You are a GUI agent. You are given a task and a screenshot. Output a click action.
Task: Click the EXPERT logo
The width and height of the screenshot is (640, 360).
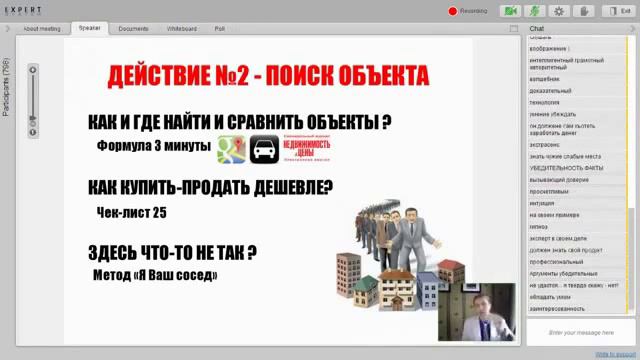click(x=23, y=10)
